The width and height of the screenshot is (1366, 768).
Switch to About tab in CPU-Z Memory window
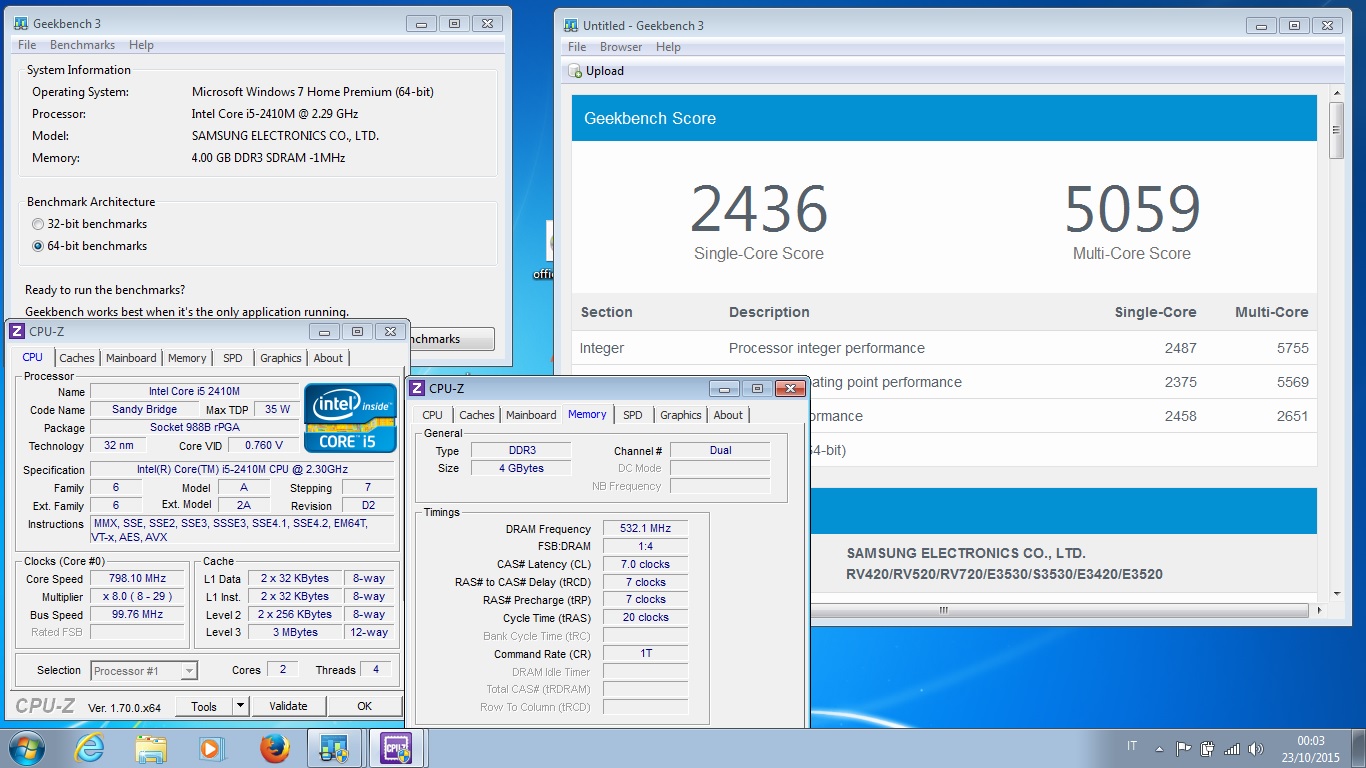pos(728,415)
